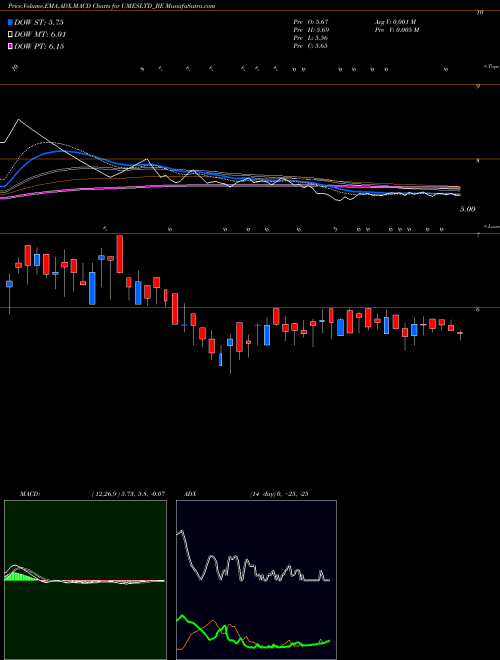
Task: Click the '5.00' price label on EMA chart
Action: point(467,209)
